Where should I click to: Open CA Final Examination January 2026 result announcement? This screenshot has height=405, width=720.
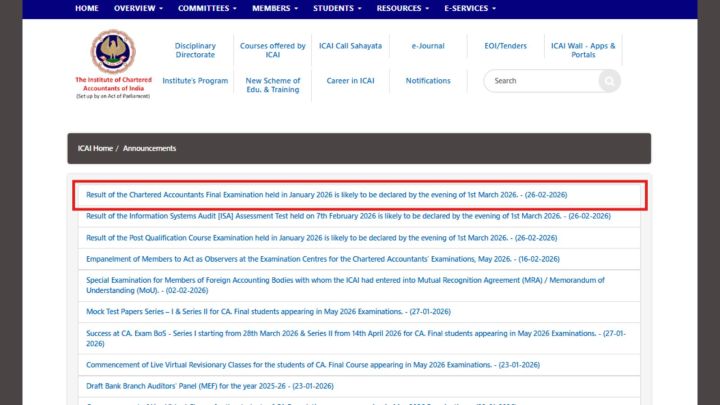coord(326,195)
